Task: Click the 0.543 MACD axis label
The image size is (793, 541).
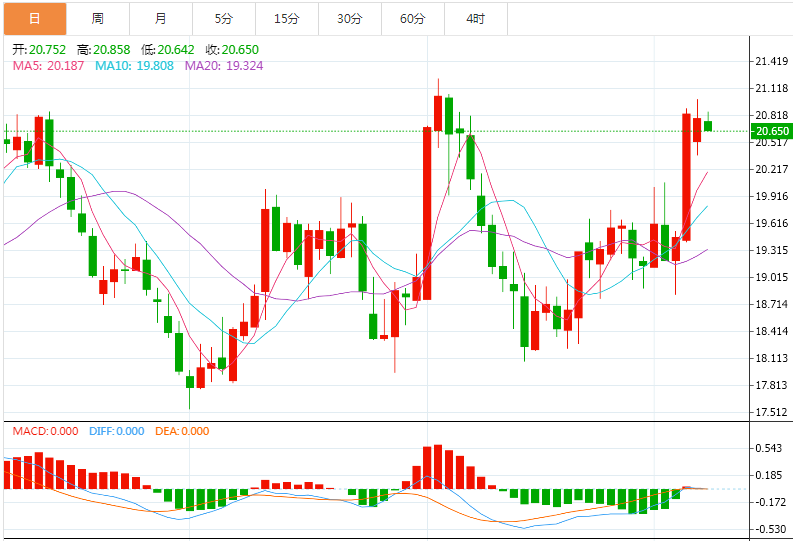Action: tap(771, 448)
